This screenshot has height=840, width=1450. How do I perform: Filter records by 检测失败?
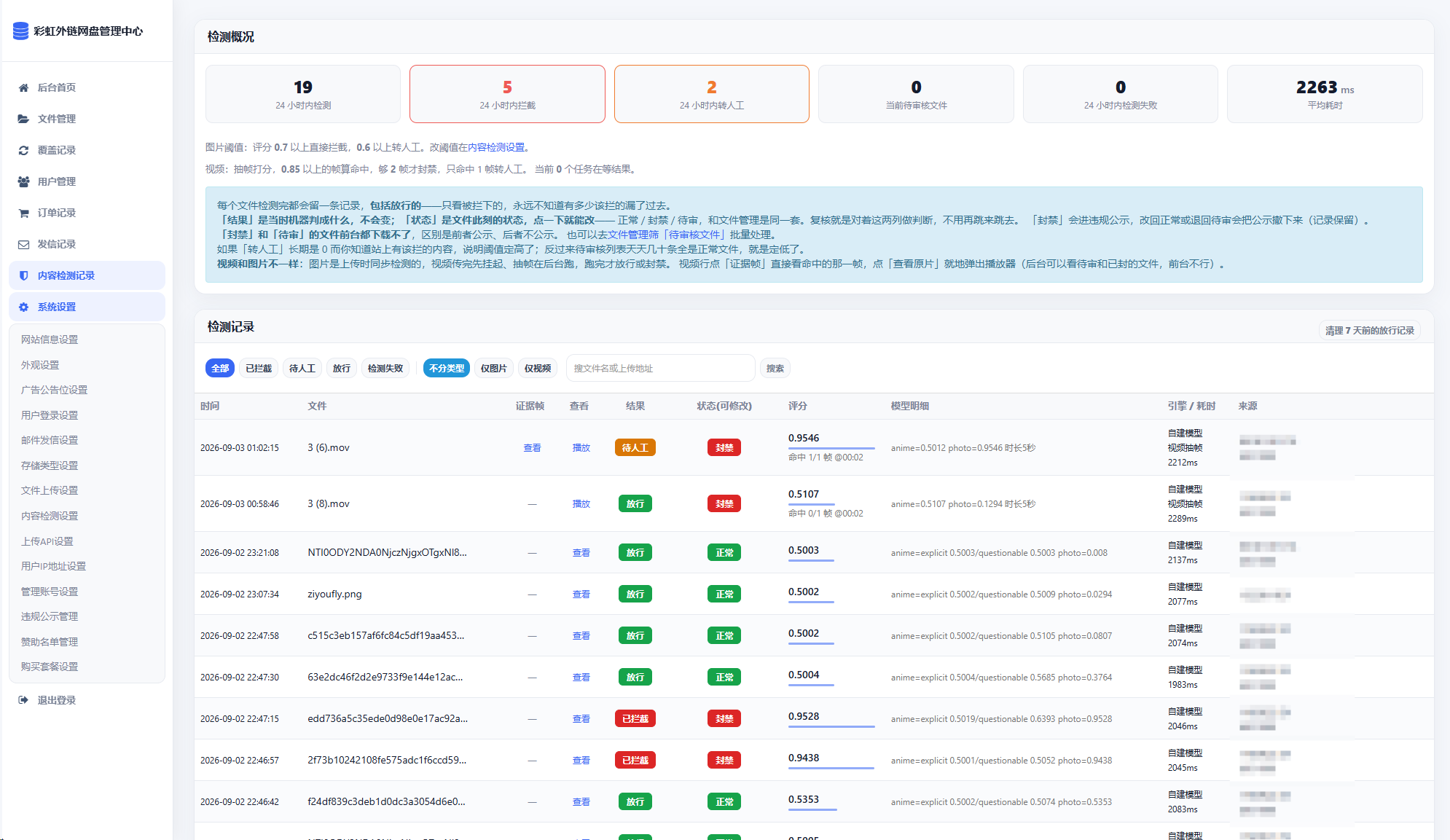[x=385, y=368]
